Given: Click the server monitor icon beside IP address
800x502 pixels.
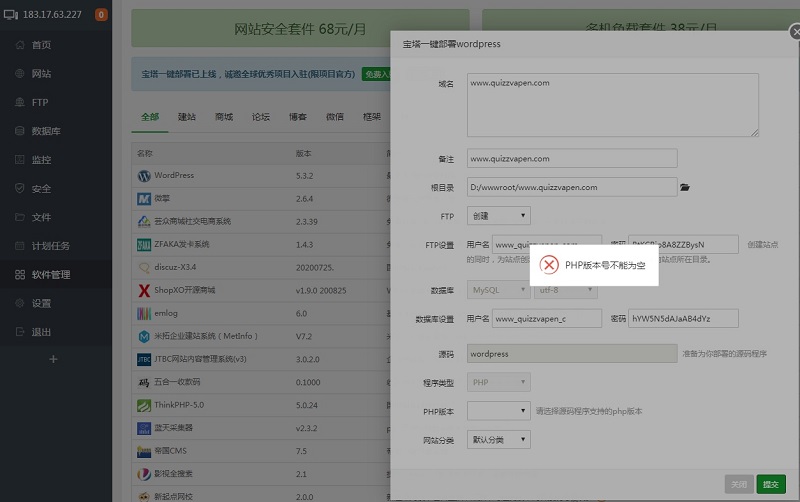Looking at the screenshot, I should click(11, 14).
